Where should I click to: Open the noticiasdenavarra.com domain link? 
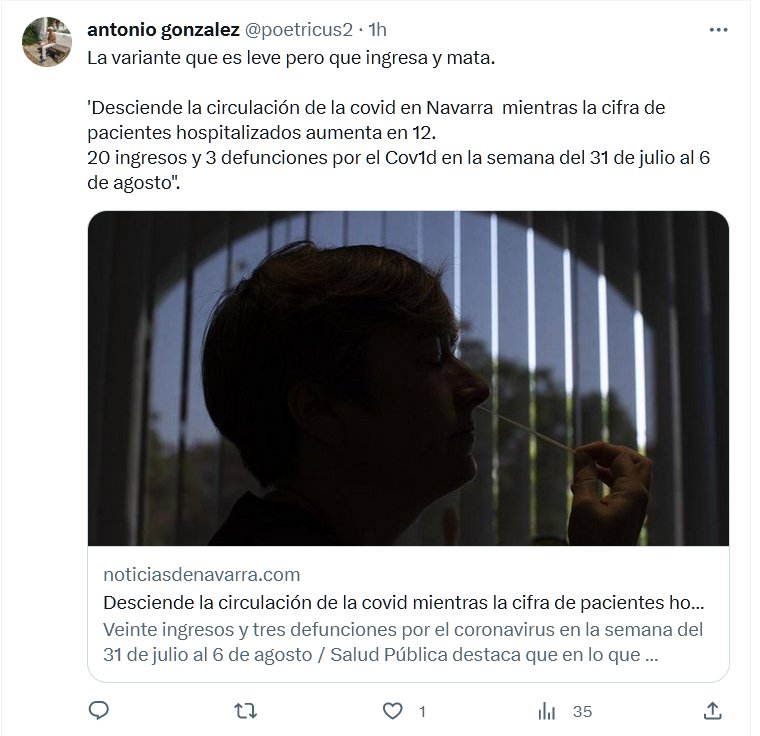[x=202, y=575]
